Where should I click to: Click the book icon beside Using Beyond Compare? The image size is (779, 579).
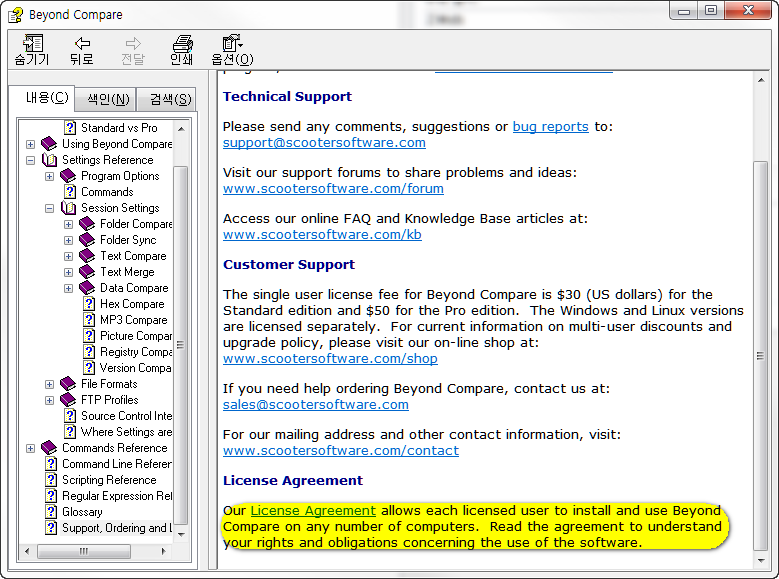coord(49,144)
